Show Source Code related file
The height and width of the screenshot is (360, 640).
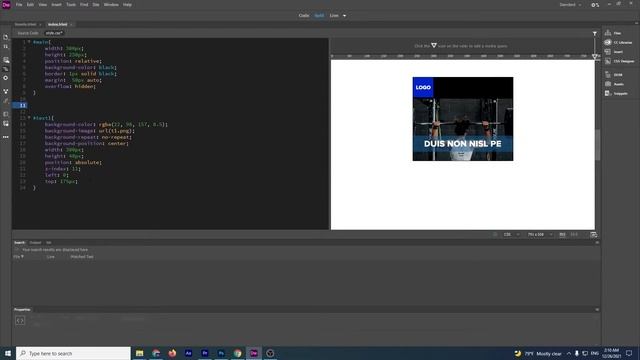(28, 33)
